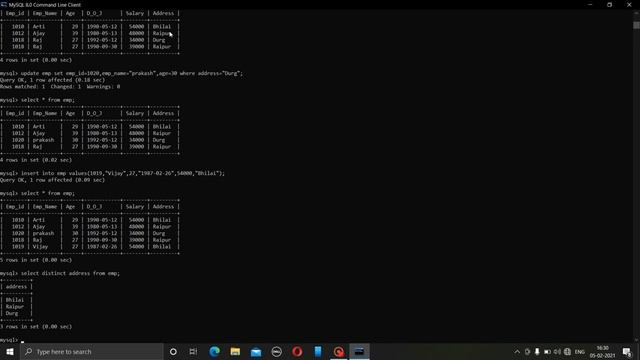Image resolution: width=640 pixels, height=360 pixels.
Task: Open the clock showing 05-02-2021
Action: 602,351
